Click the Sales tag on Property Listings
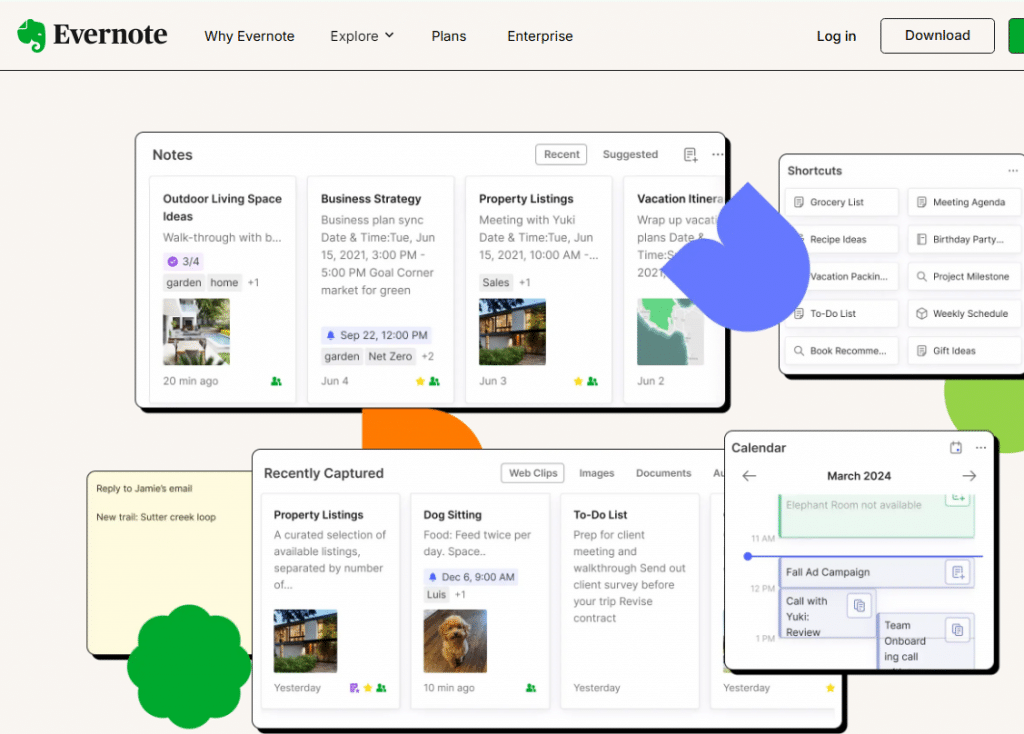This screenshot has width=1024, height=734. pos(496,282)
